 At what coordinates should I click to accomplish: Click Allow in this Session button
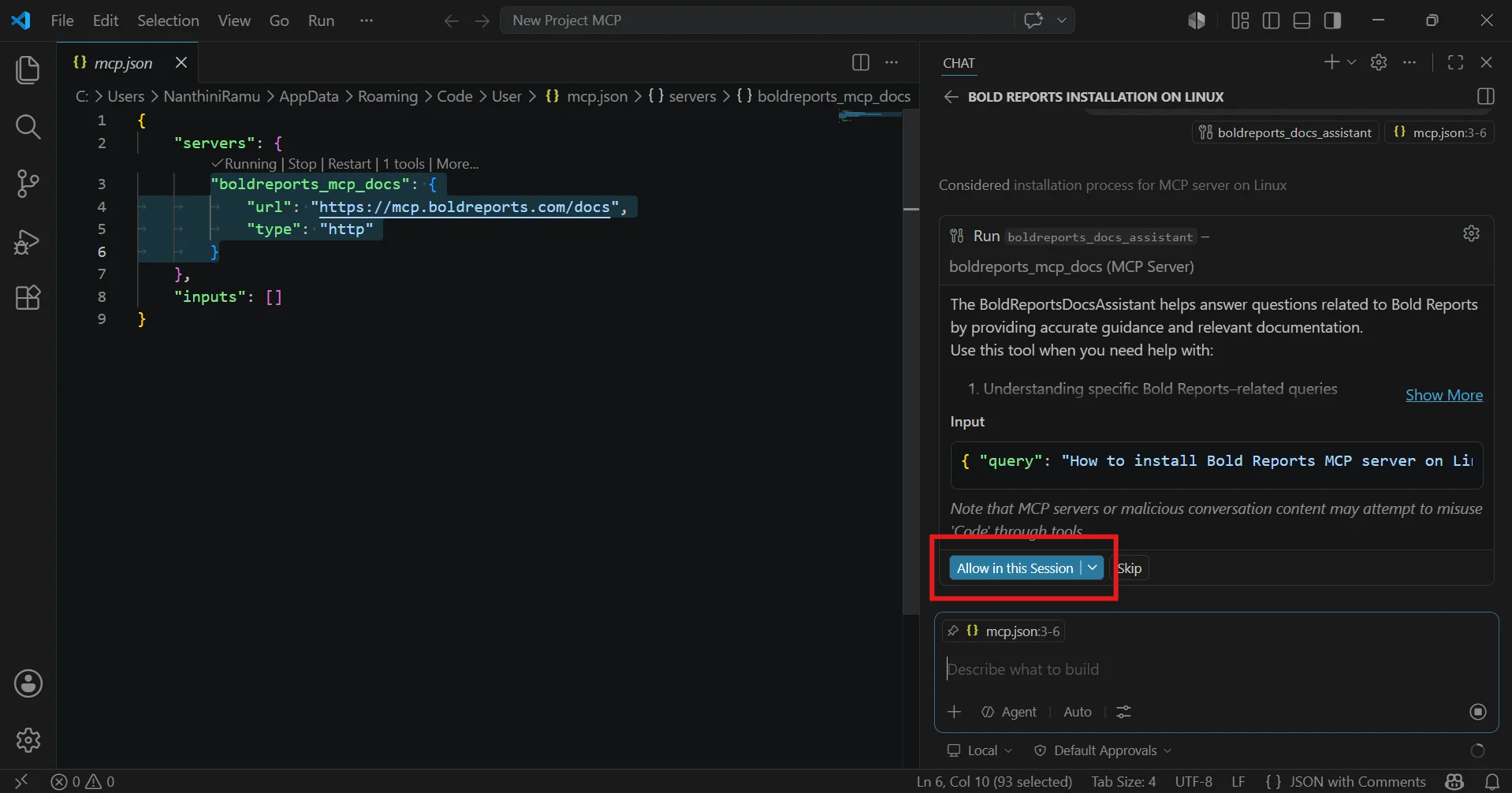(x=1015, y=568)
